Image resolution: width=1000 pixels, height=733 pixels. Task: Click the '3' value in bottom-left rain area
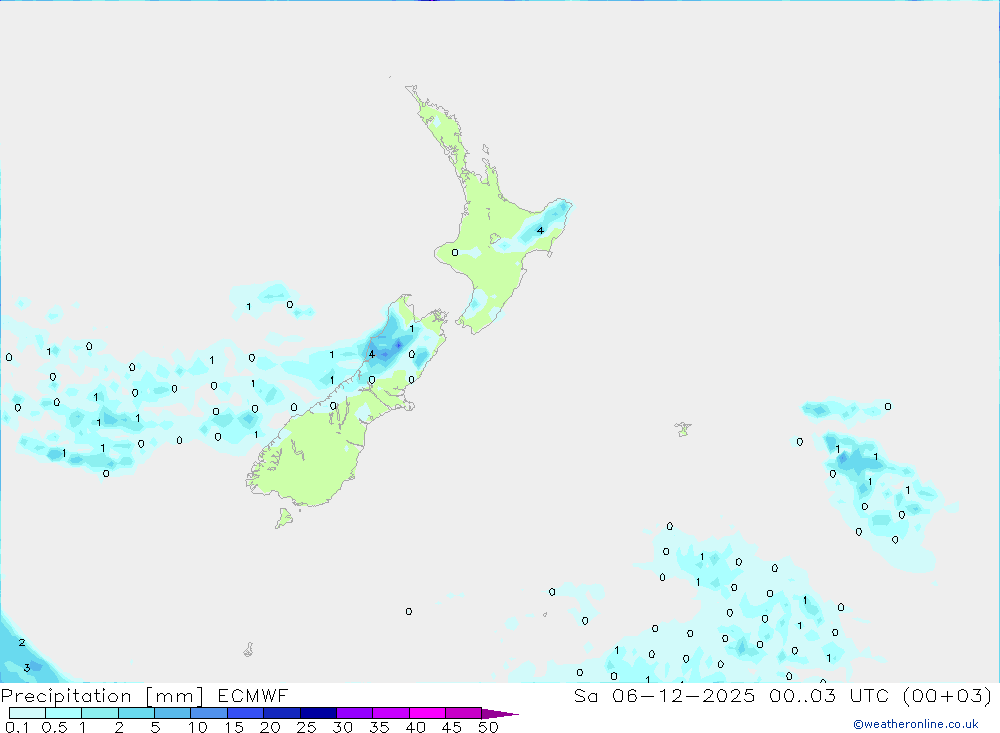point(27,668)
